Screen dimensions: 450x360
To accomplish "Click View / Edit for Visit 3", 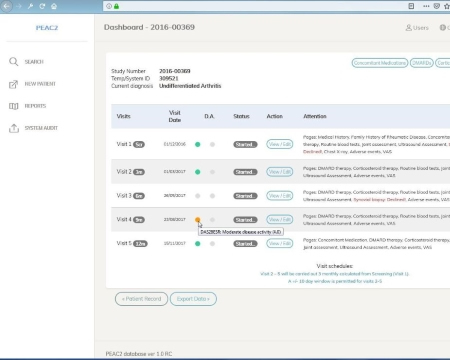I will tap(280, 196).
